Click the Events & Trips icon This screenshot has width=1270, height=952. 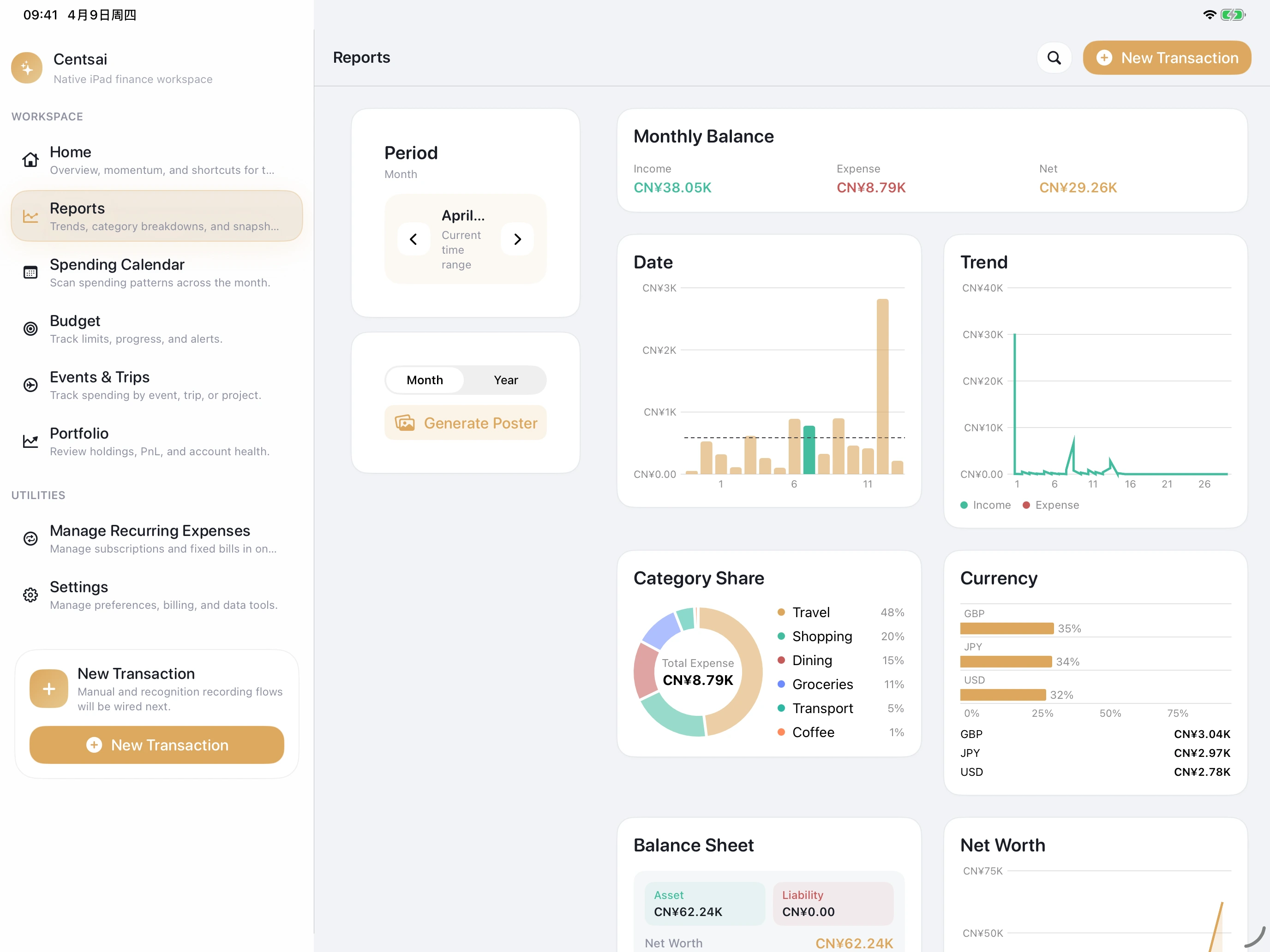tap(30, 385)
